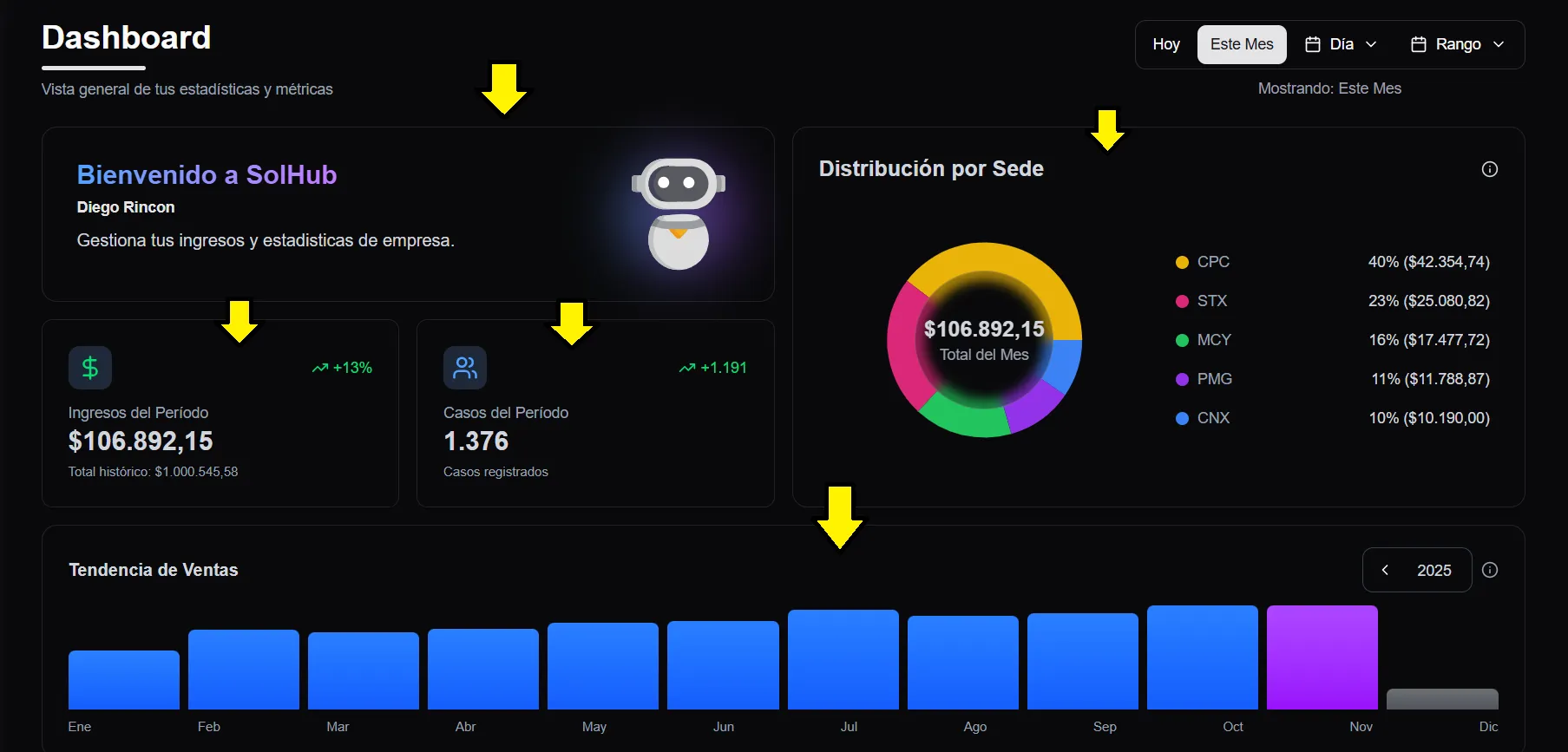Click the May bar in sales chart

point(603,666)
